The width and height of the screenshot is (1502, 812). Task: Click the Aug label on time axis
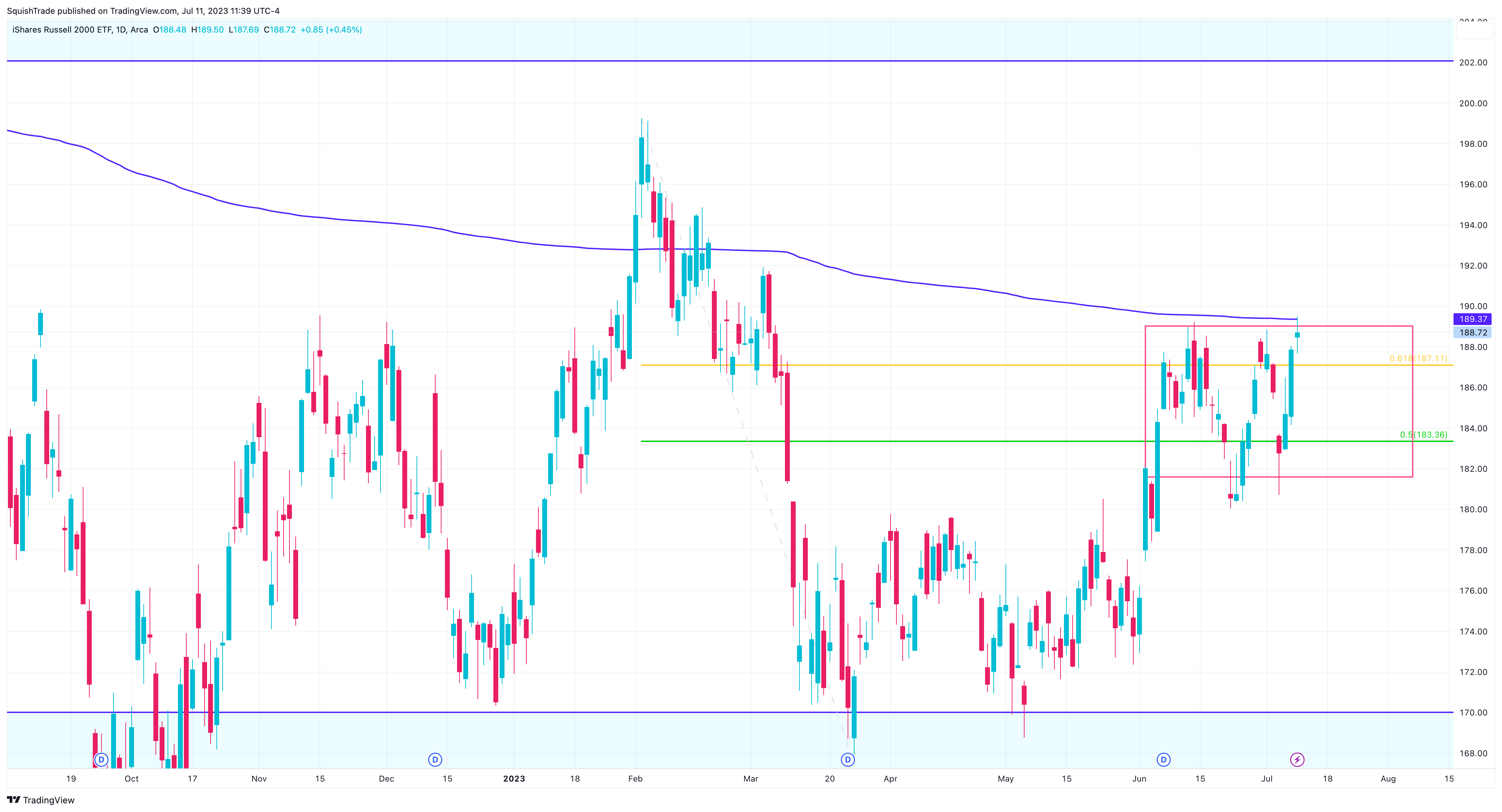(x=1388, y=779)
